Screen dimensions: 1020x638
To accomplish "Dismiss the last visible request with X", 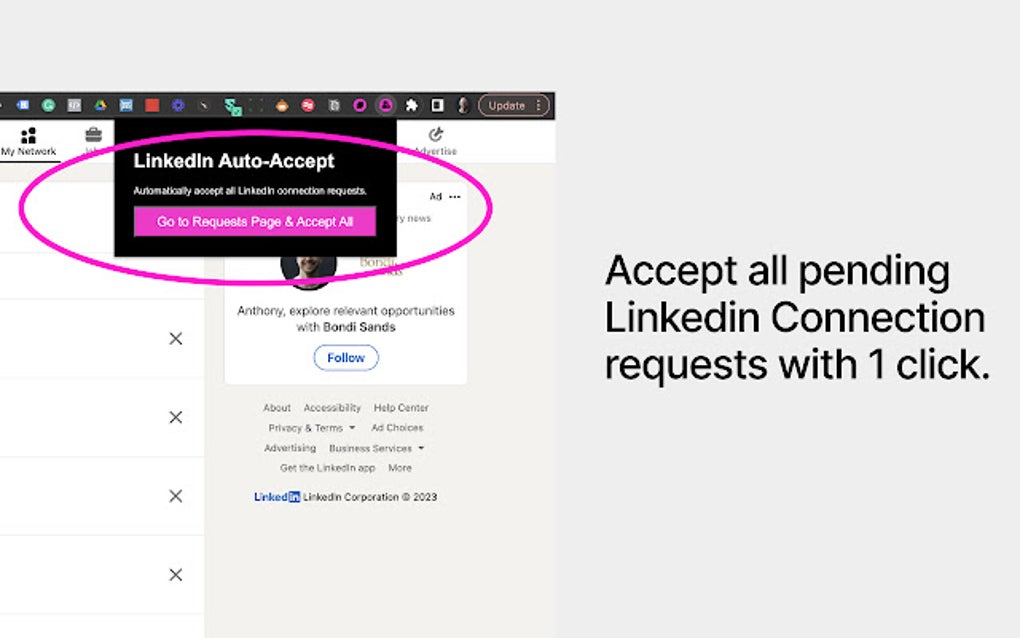I will [x=176, y=575].
